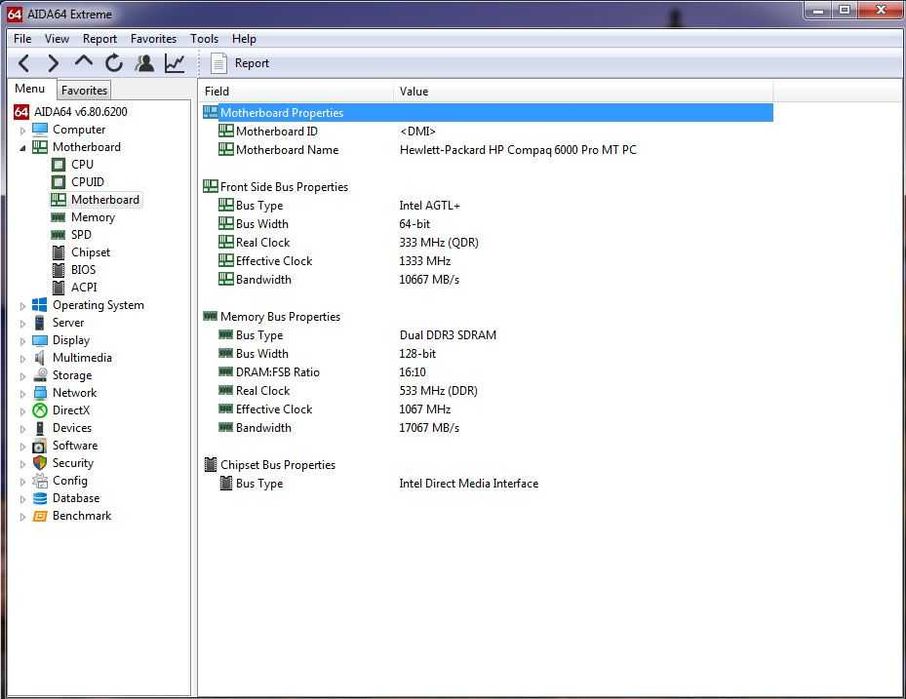906x699 pixels.
Task: Select the Devices tree item
Action: pyautogui.click(x=72, y=428)
